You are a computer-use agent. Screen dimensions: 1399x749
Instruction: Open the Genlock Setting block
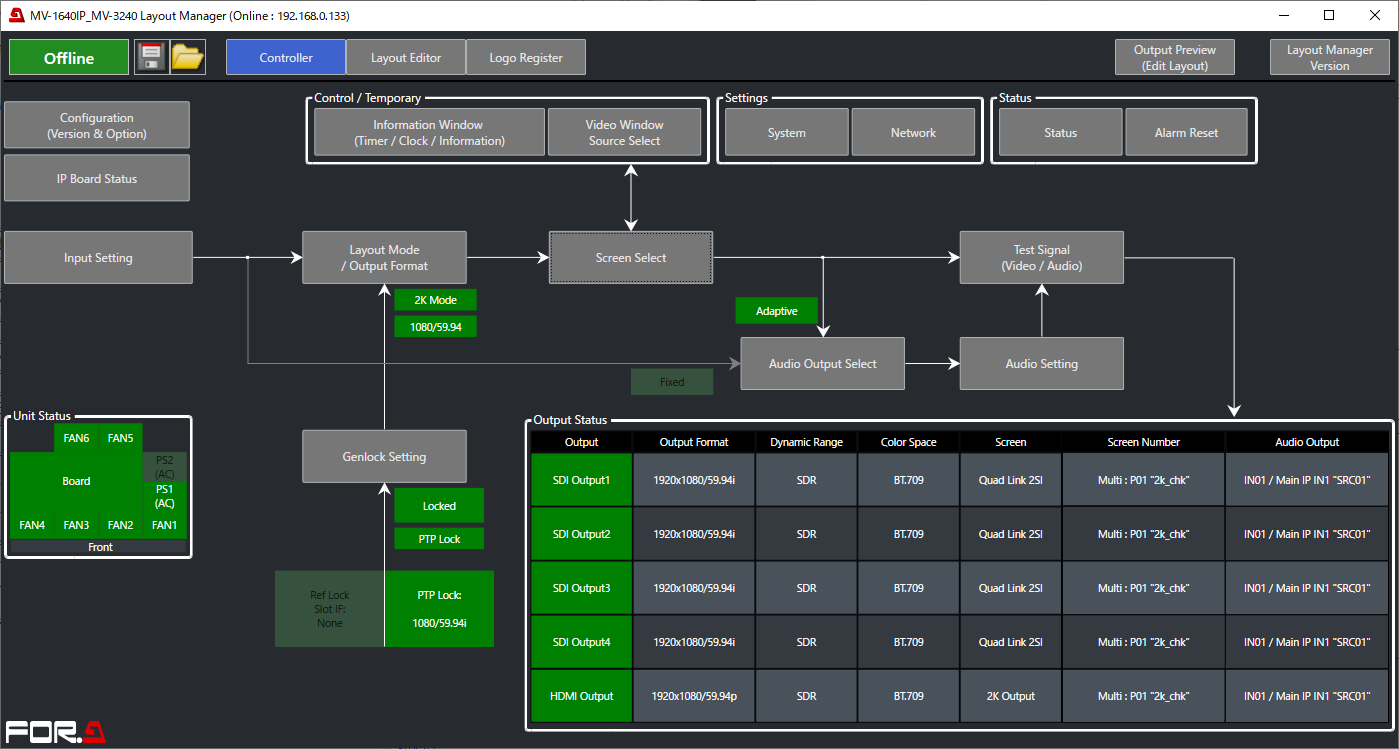pos(384,457)
